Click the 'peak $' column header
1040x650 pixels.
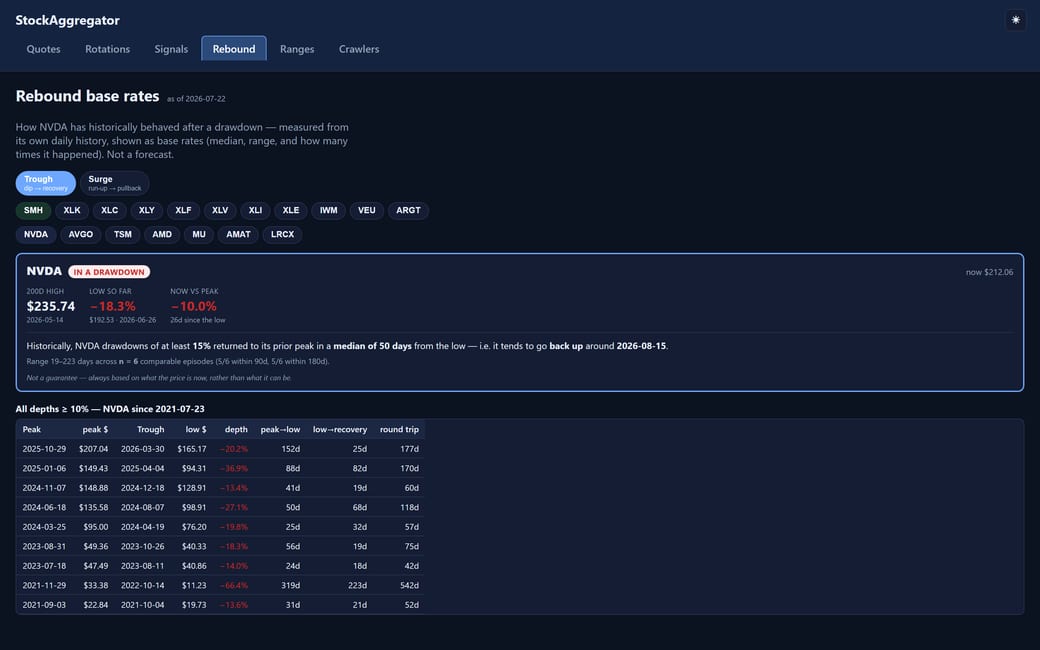(x=96, y=429)
